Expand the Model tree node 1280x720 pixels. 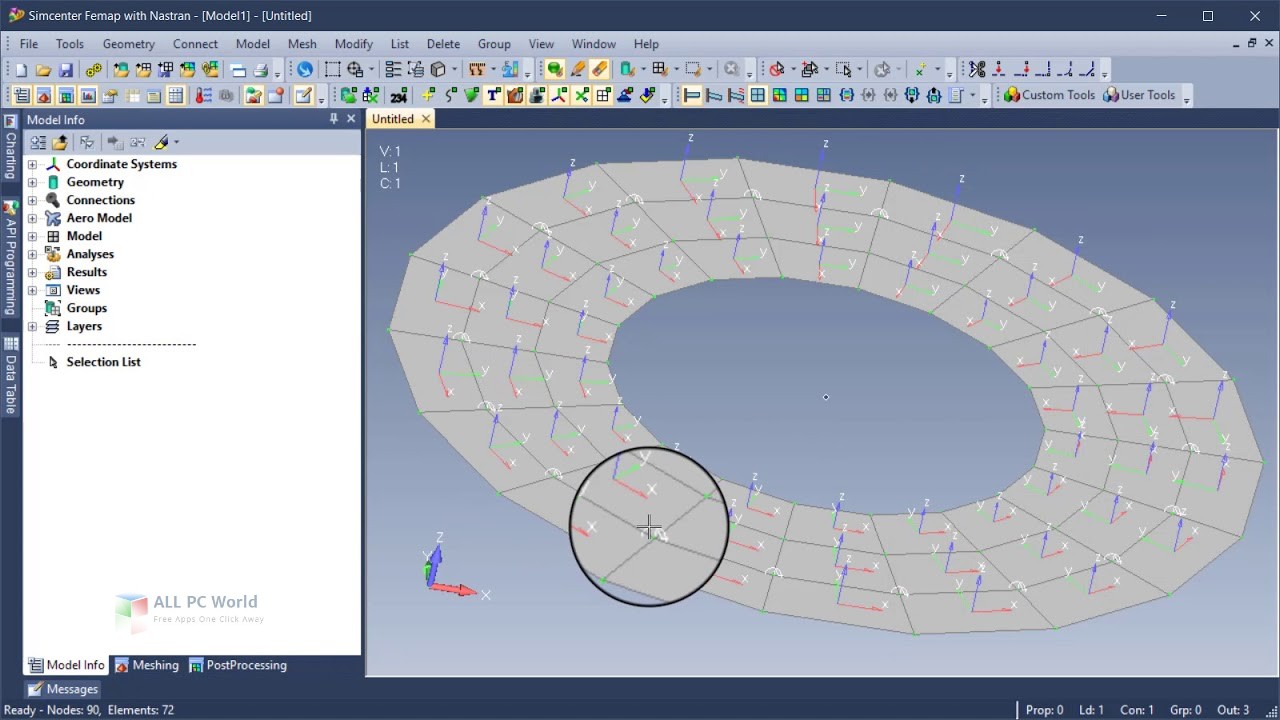[x=32, y=236]
